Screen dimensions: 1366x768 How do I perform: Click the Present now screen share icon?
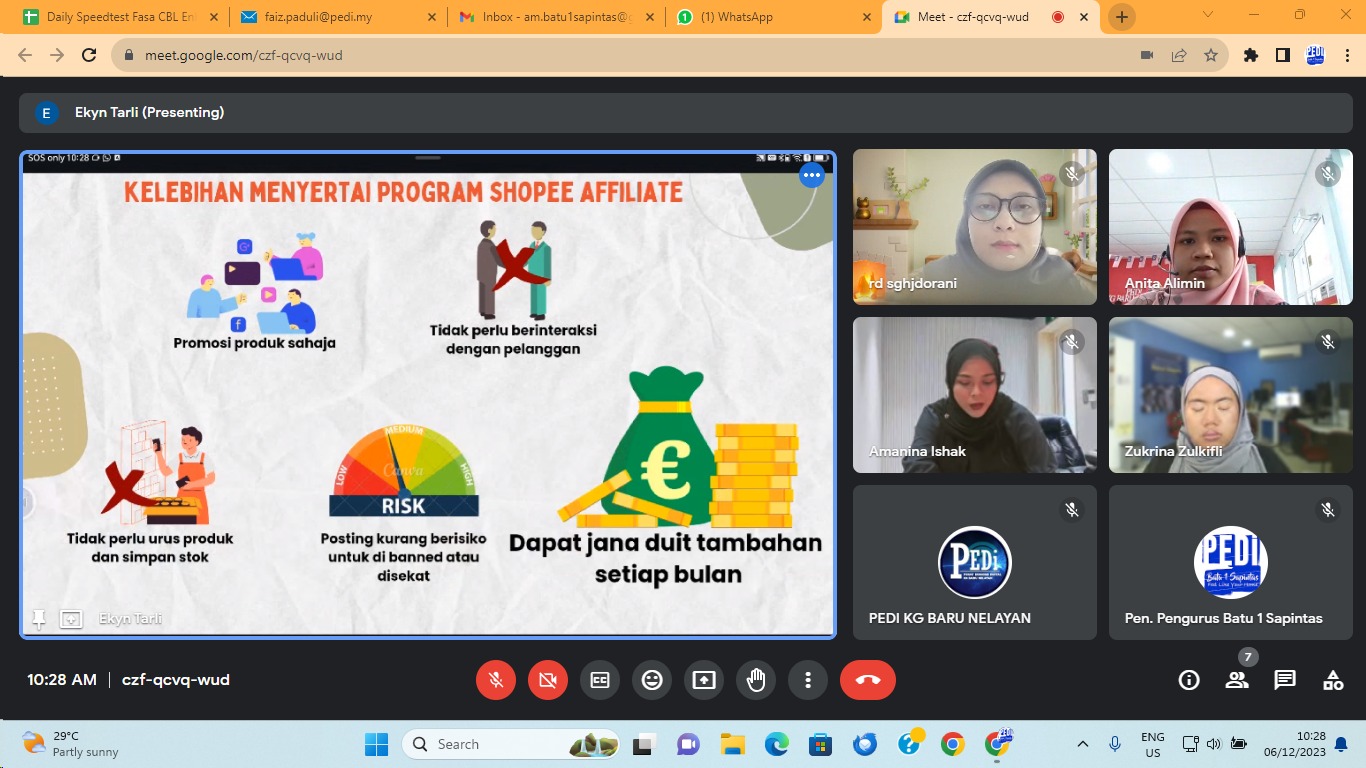(704, 680)
